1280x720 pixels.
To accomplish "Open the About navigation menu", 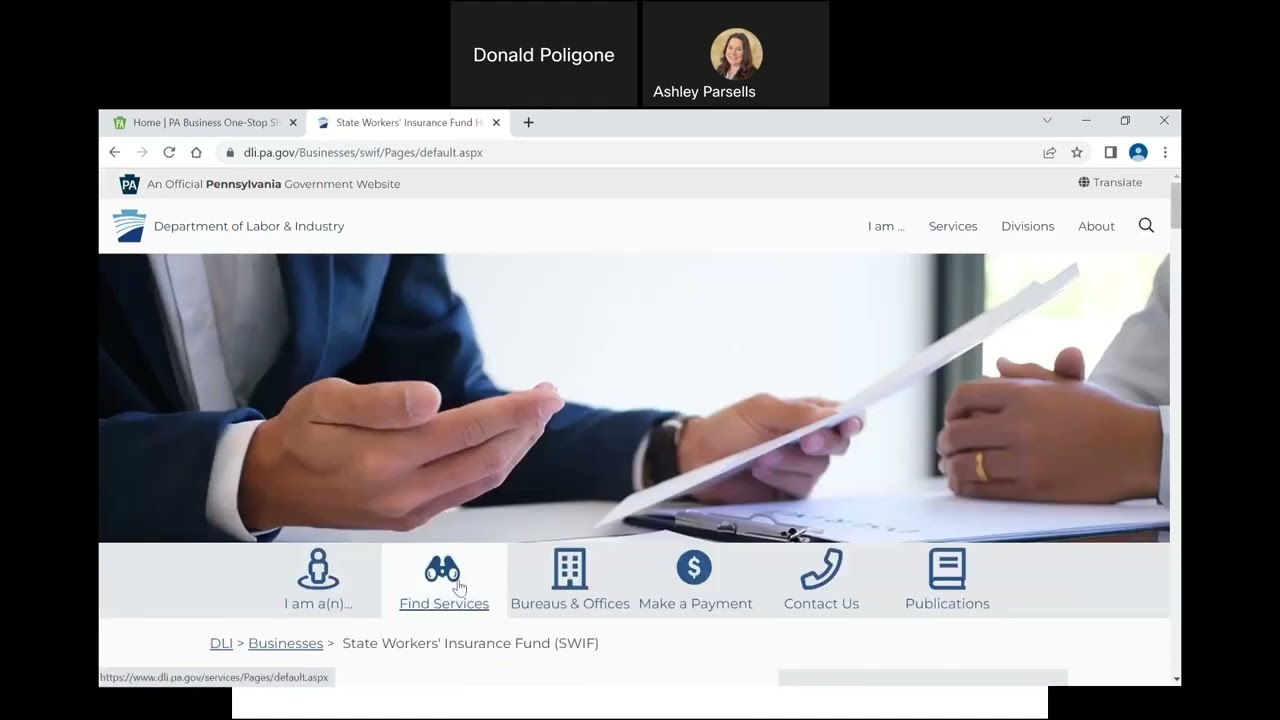I will [x=1096, y=226].
